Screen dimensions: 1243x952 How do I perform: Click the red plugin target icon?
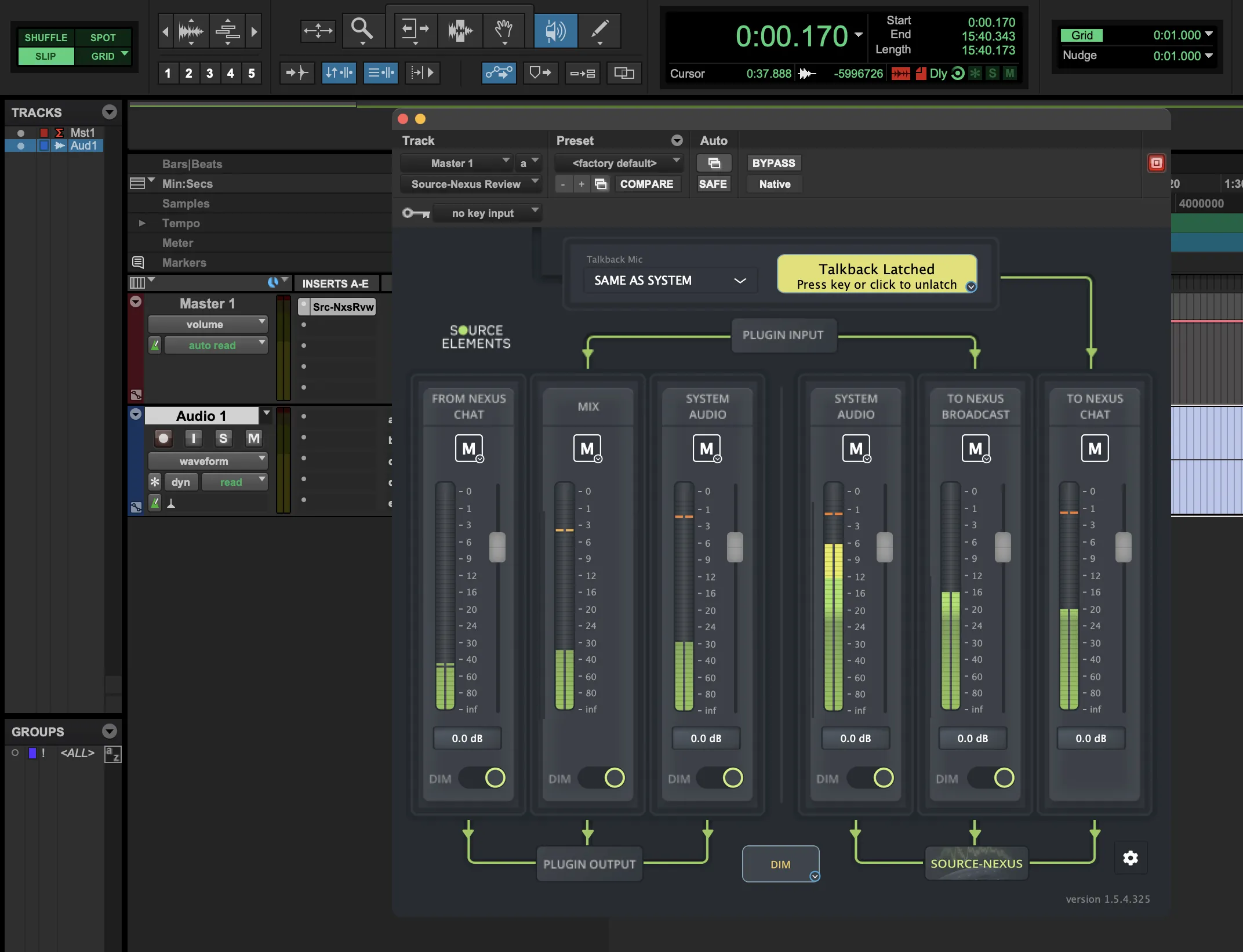pyautogui.click(x=1156, y=163)
